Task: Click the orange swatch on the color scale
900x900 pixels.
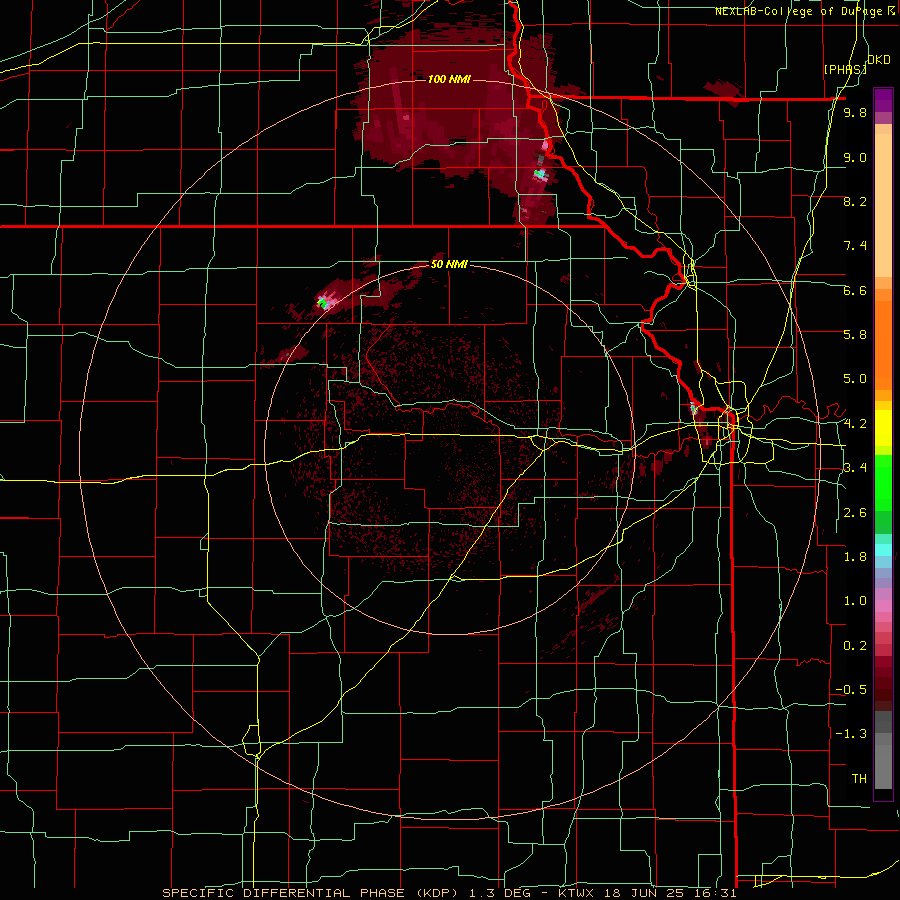Action: click(x=883, y=344)
